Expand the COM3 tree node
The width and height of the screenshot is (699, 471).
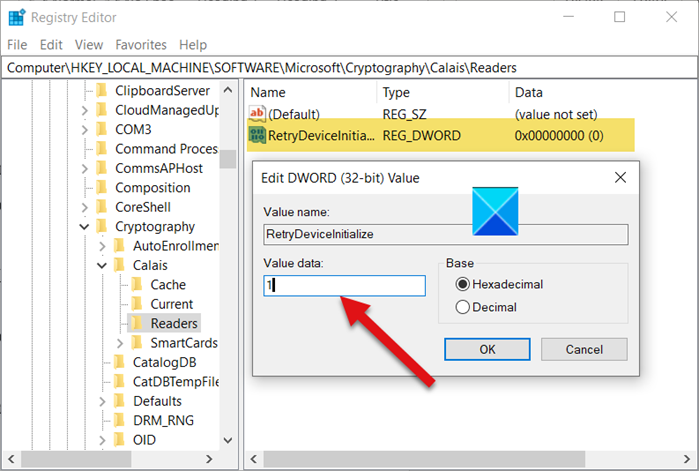85,130
